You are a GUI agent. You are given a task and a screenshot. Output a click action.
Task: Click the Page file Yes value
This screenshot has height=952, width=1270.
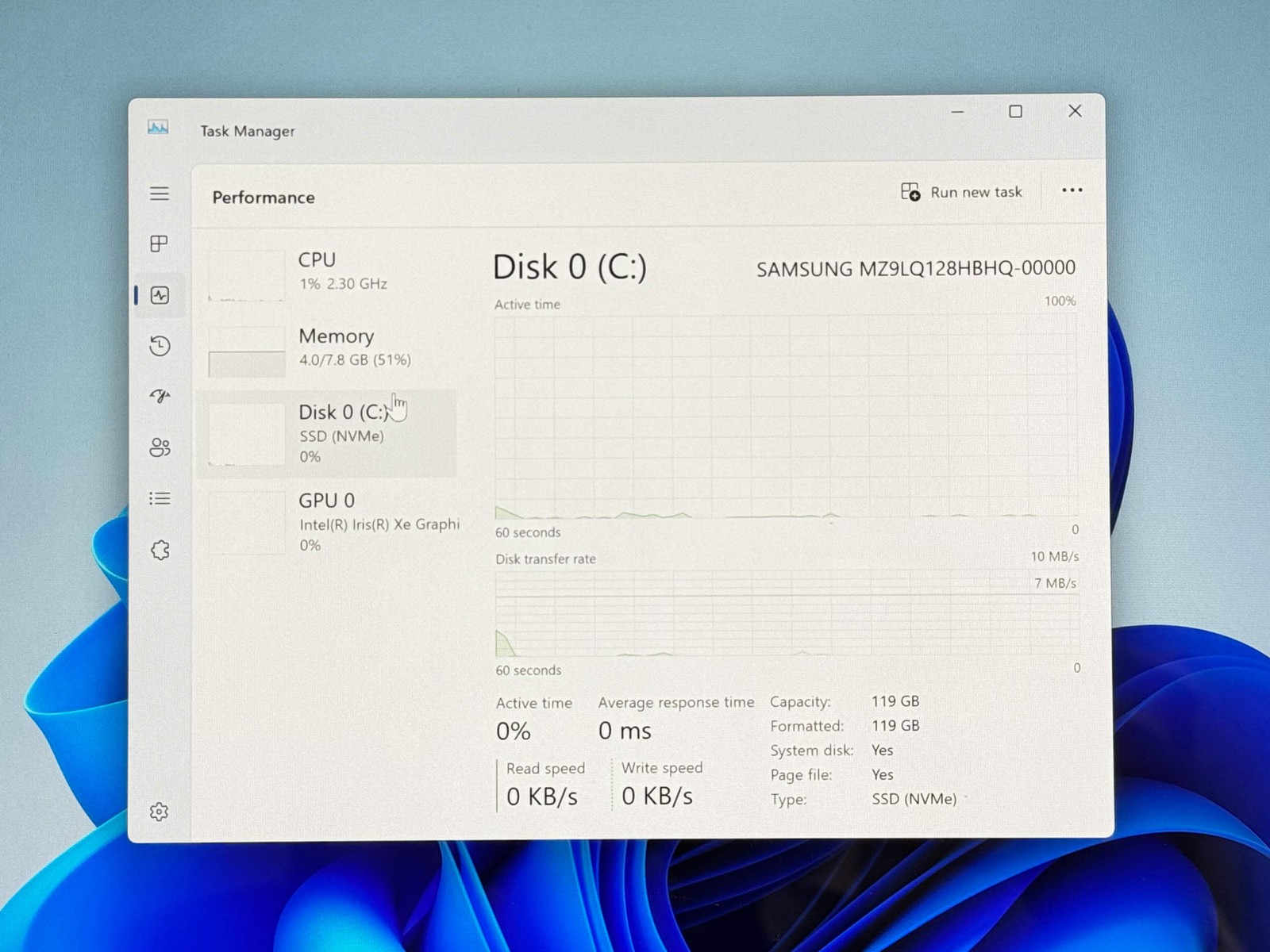(x=883, y=774)
